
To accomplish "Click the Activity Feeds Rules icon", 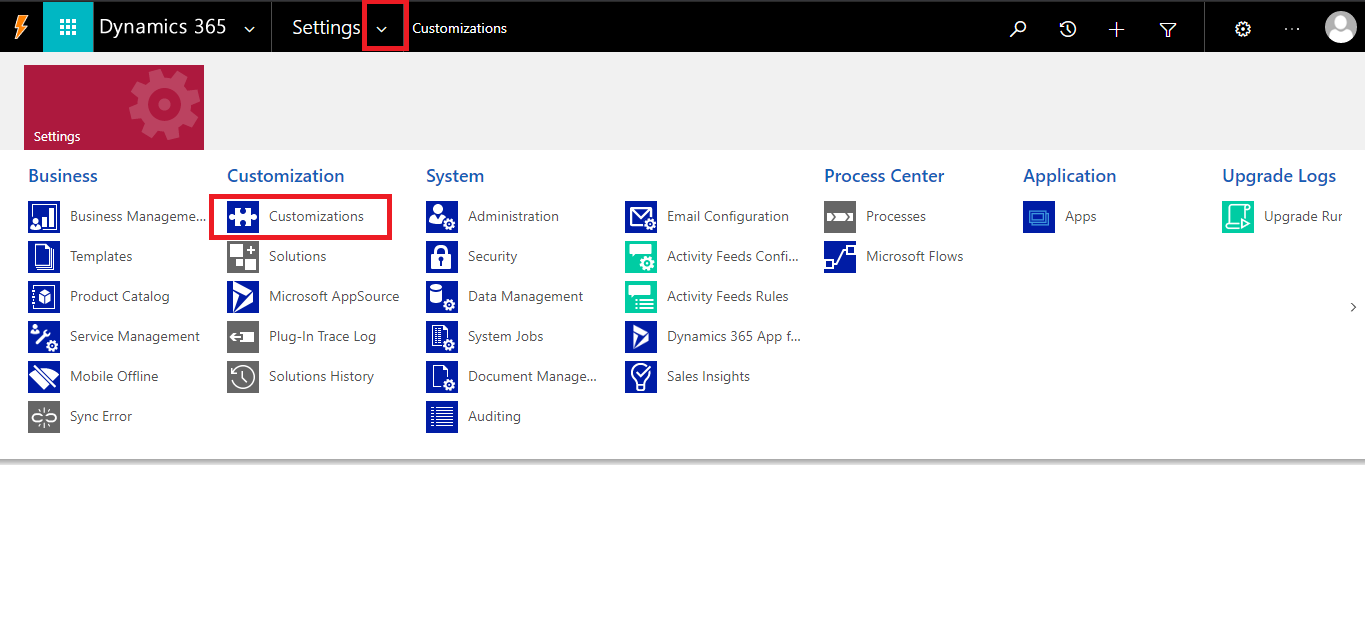I will (x=641, y=296).
